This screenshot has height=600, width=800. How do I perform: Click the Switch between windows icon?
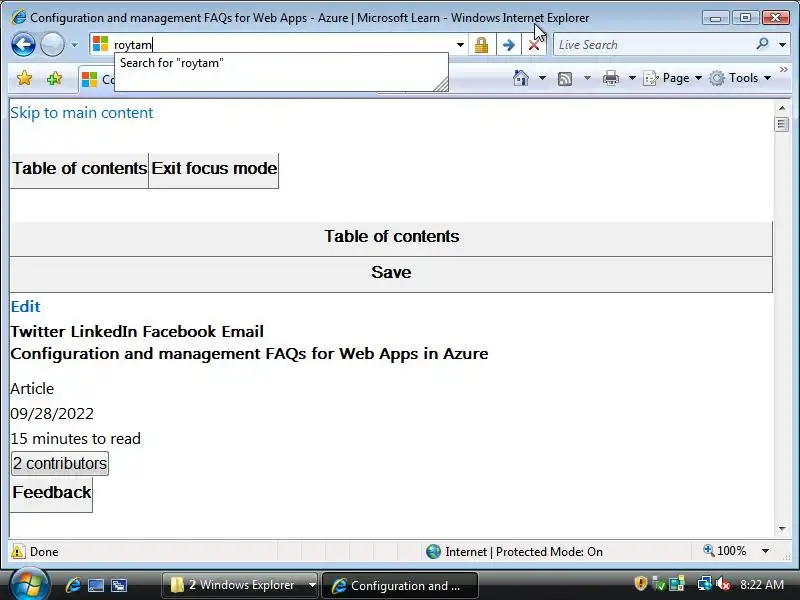pos(119,585)
